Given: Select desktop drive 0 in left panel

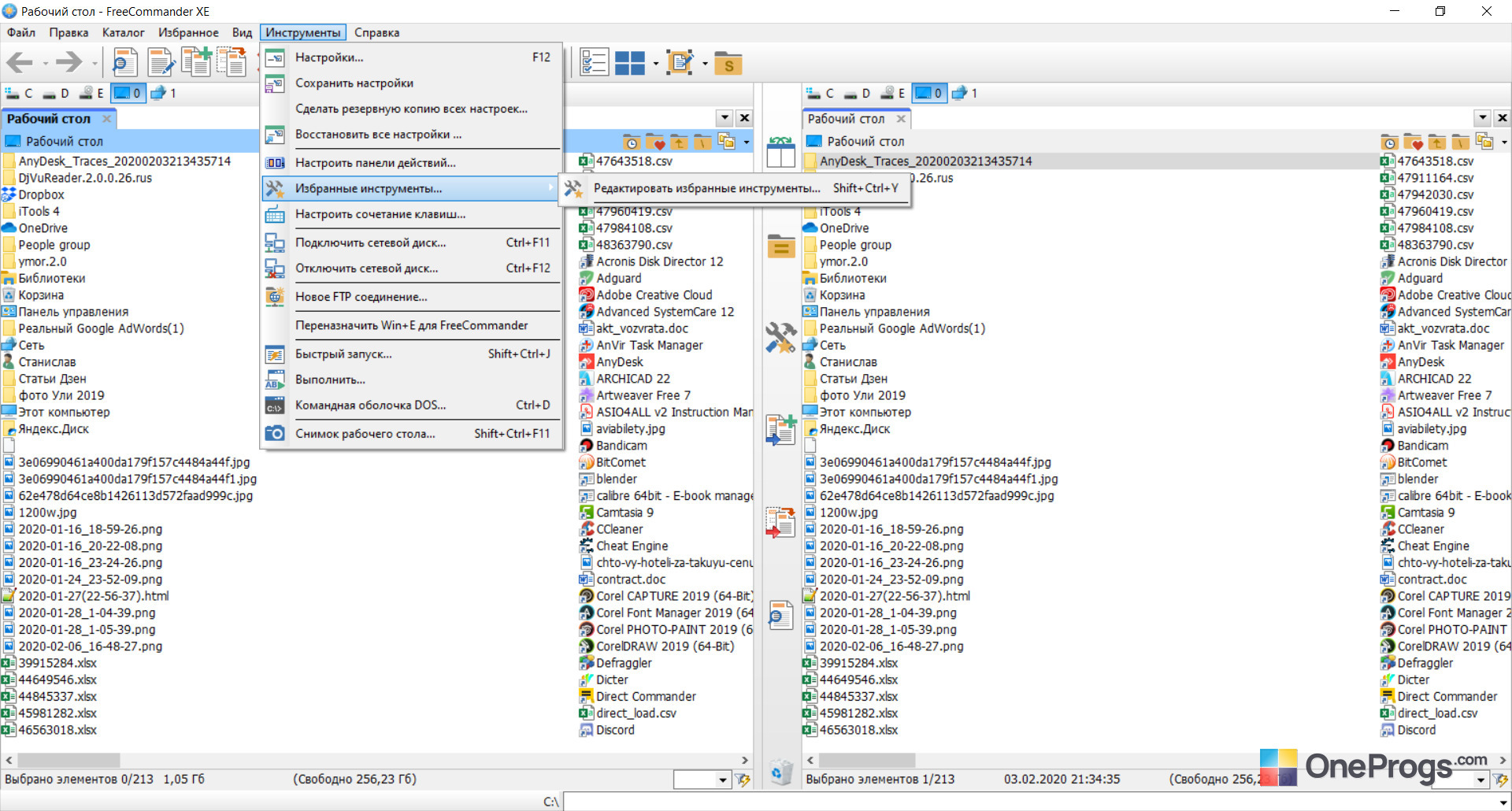Looking at the screenshot, I should (128, 93).
